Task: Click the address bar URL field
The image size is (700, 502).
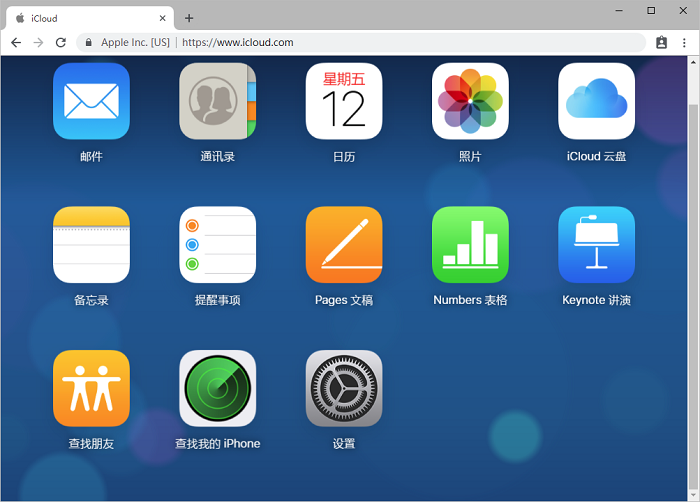Action: (361, 42)
